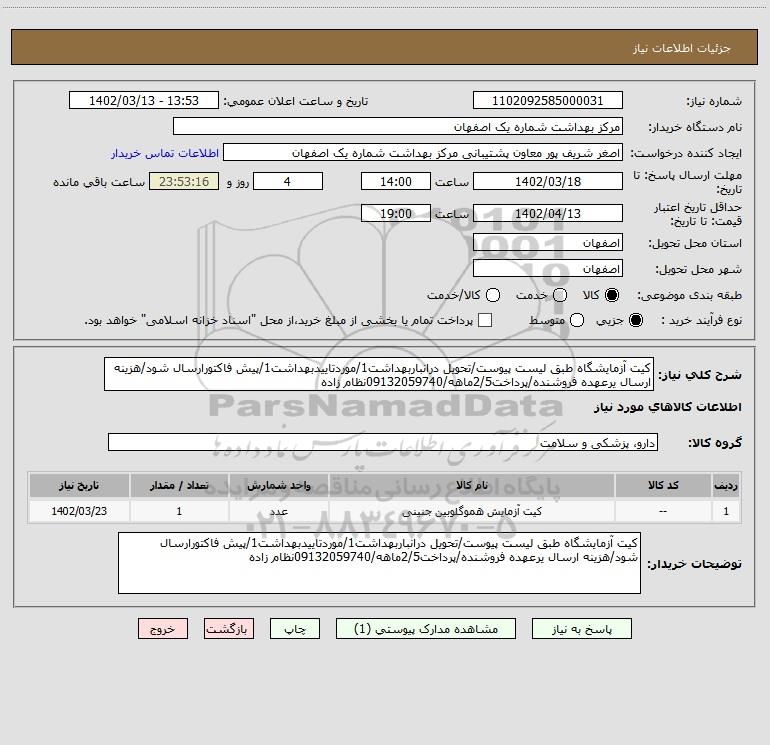The height and width of the screenshot is (745, 770).
Task: Click the delivery province field اصفهان
Action: click(548, 243)
